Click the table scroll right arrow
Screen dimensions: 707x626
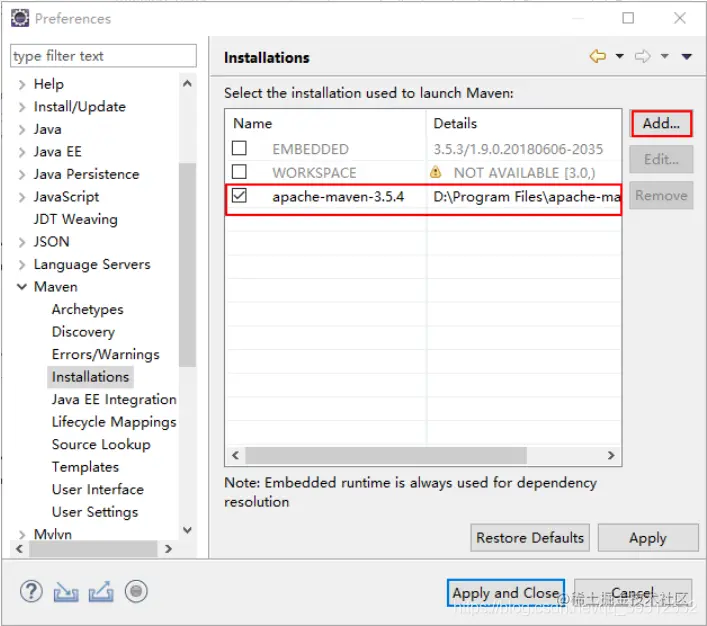611,456
